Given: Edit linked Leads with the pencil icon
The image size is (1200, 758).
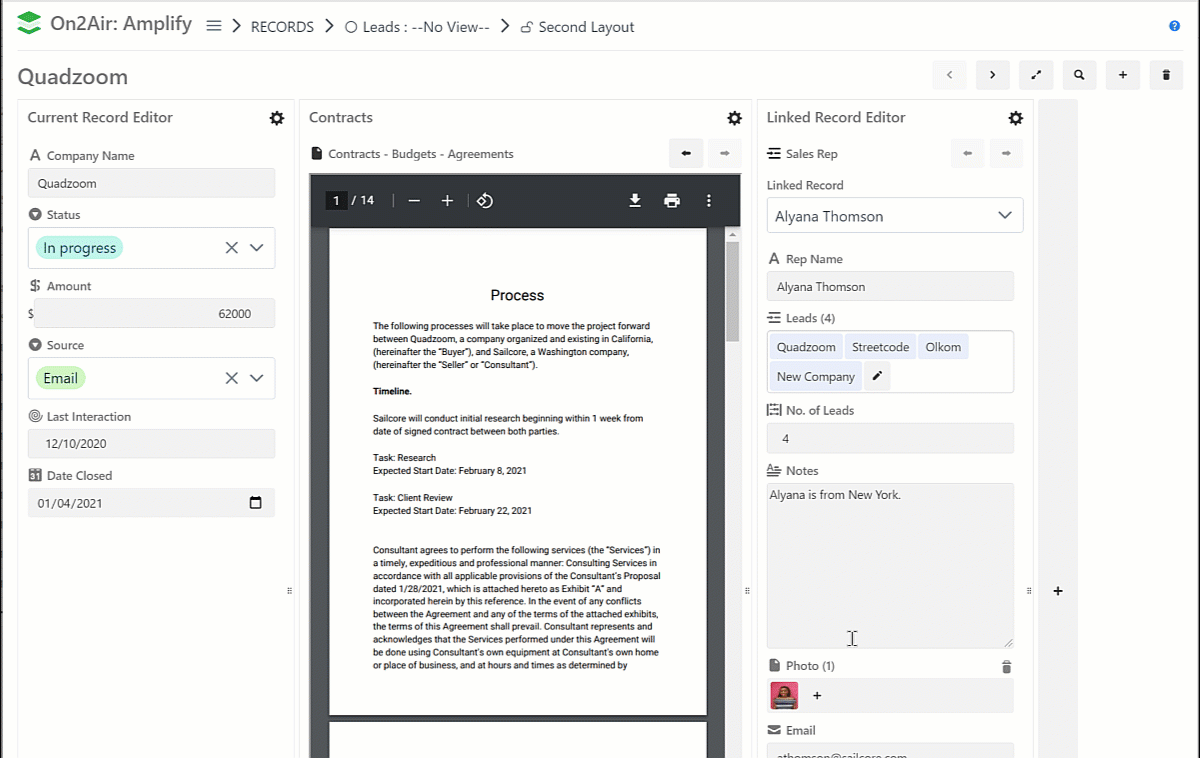Looking at the screenshot, I should pos(877,376).
